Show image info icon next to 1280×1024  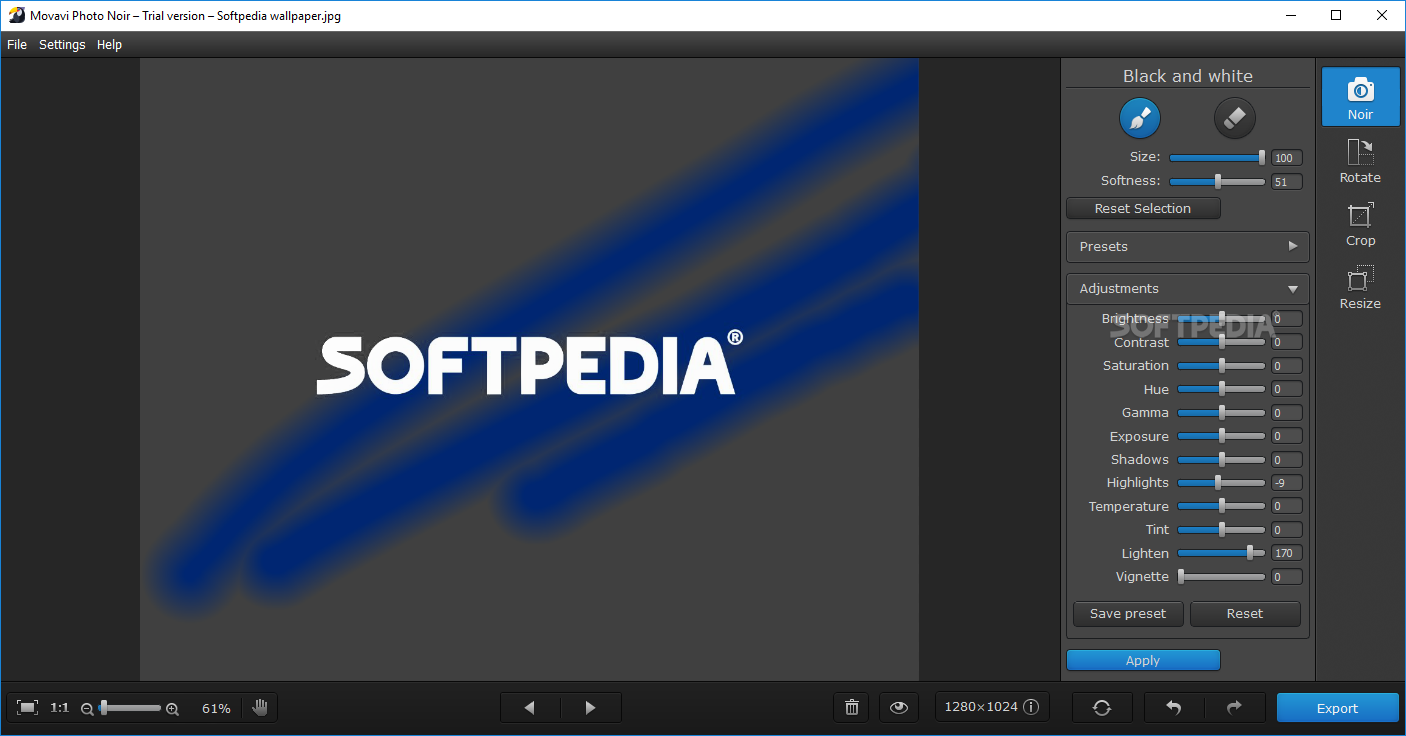point(1031,707)
